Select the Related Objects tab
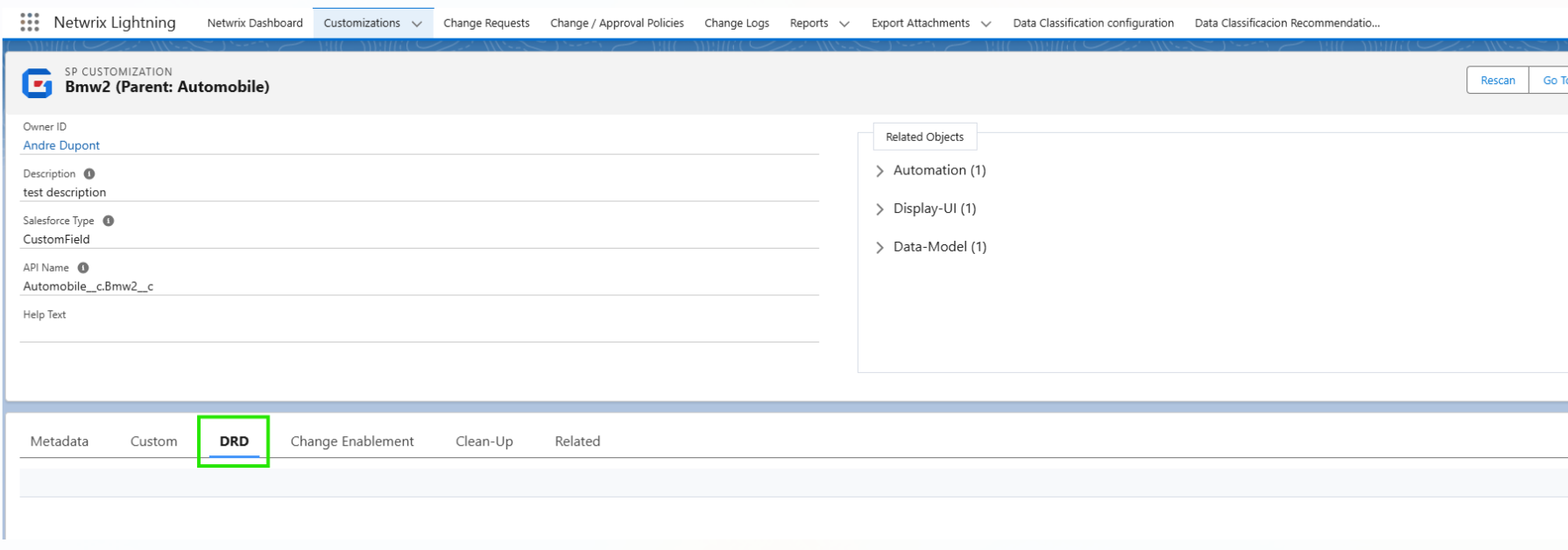1568x550 pixels. (924, 137)
